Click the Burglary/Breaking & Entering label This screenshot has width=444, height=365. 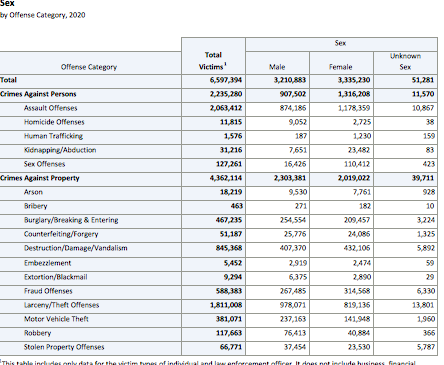[x=71, y=220]
